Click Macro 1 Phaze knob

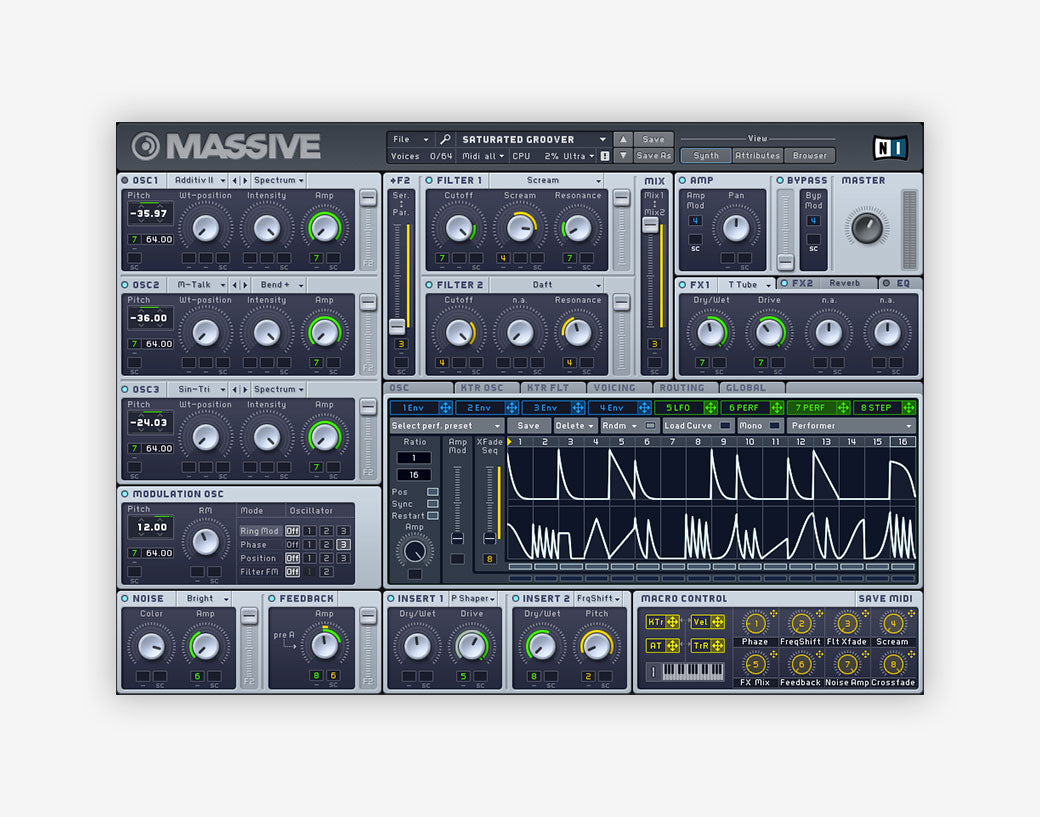tap(755, 623)
